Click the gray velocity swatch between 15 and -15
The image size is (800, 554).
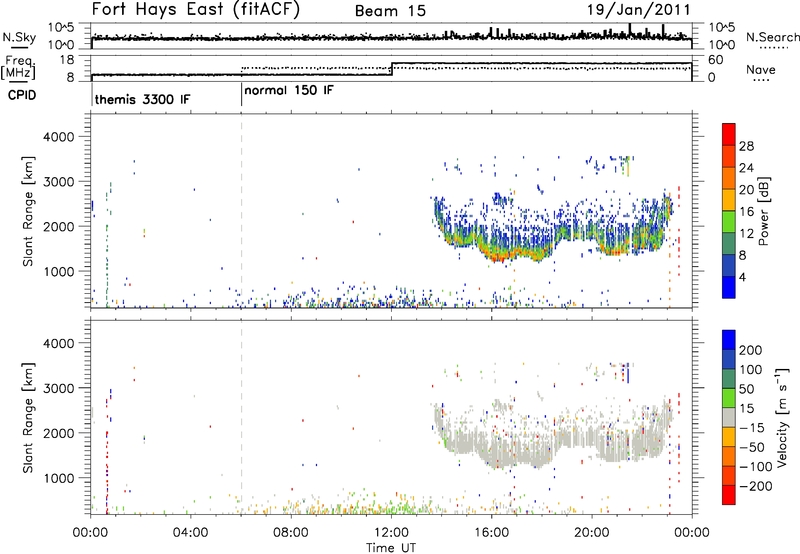[x=729, y=417]
